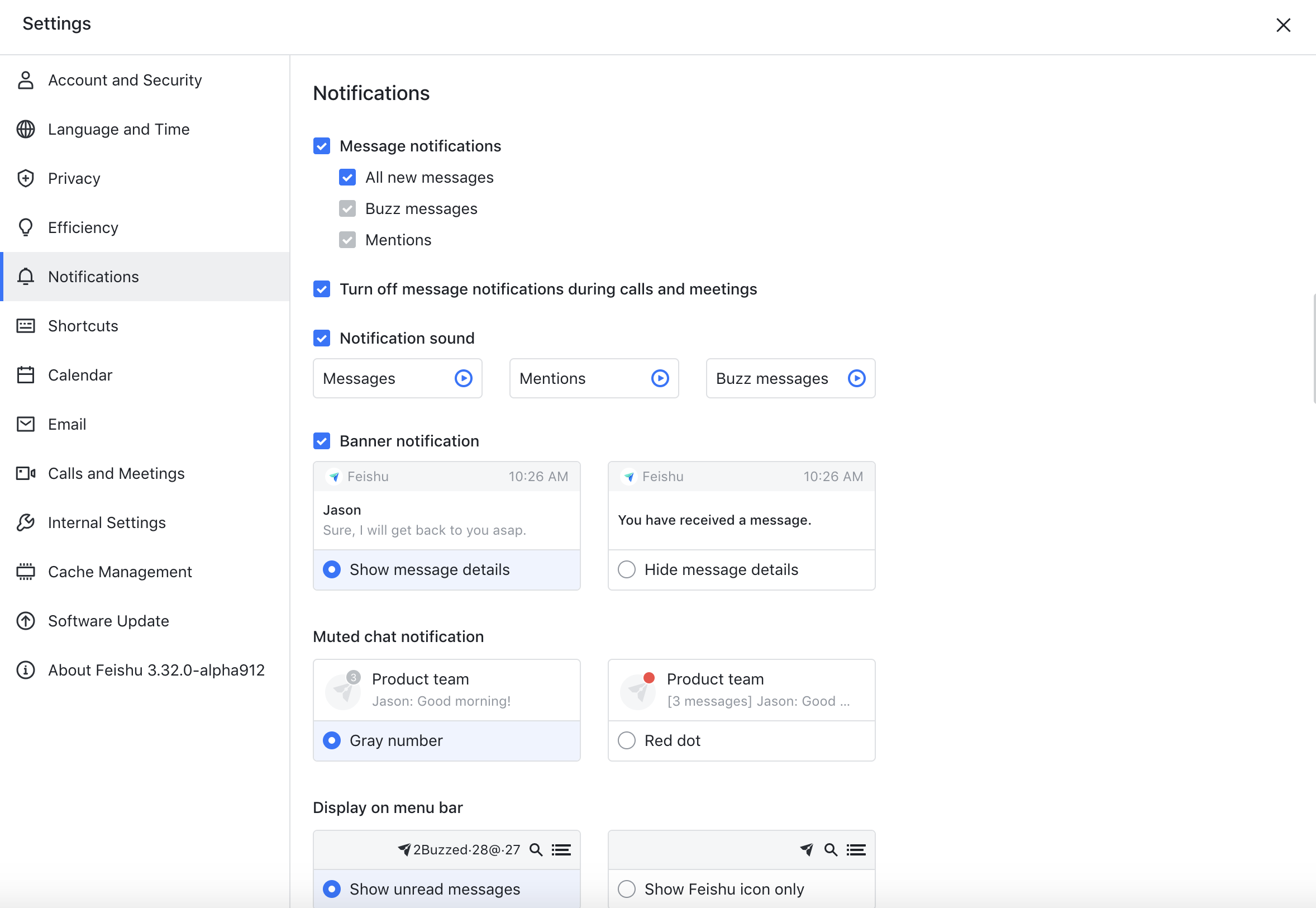Click the Calendar icon in sidebar
The width and height of the screenshot is (1316, 908).
[26, 375]
